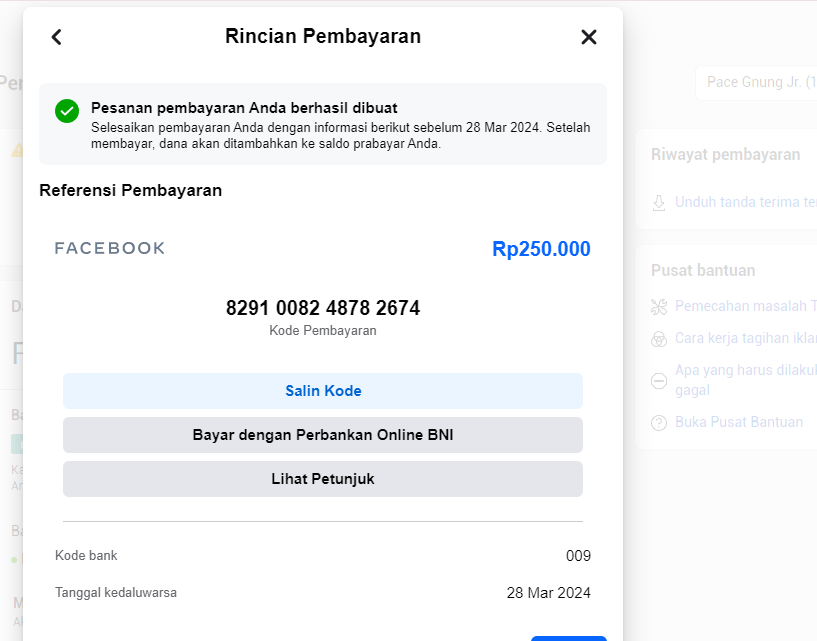Choose Bayar dengan Perbankan Online BNI
817x641 pixels.
click(x=322, y=435)
